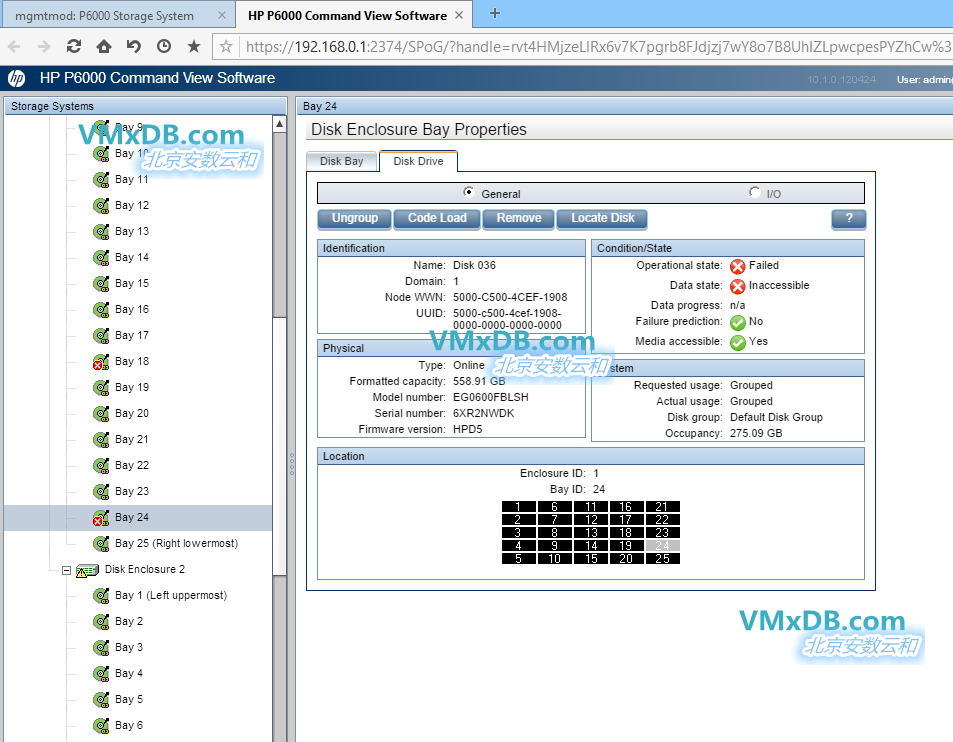Click bay 13 in enclosure location map
953x742 pixels.
(591, 532)
